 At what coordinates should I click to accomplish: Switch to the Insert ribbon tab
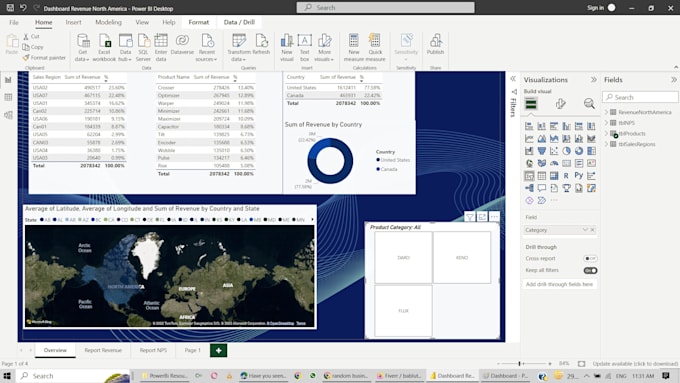pyautogui.click(x=73, y=22)
